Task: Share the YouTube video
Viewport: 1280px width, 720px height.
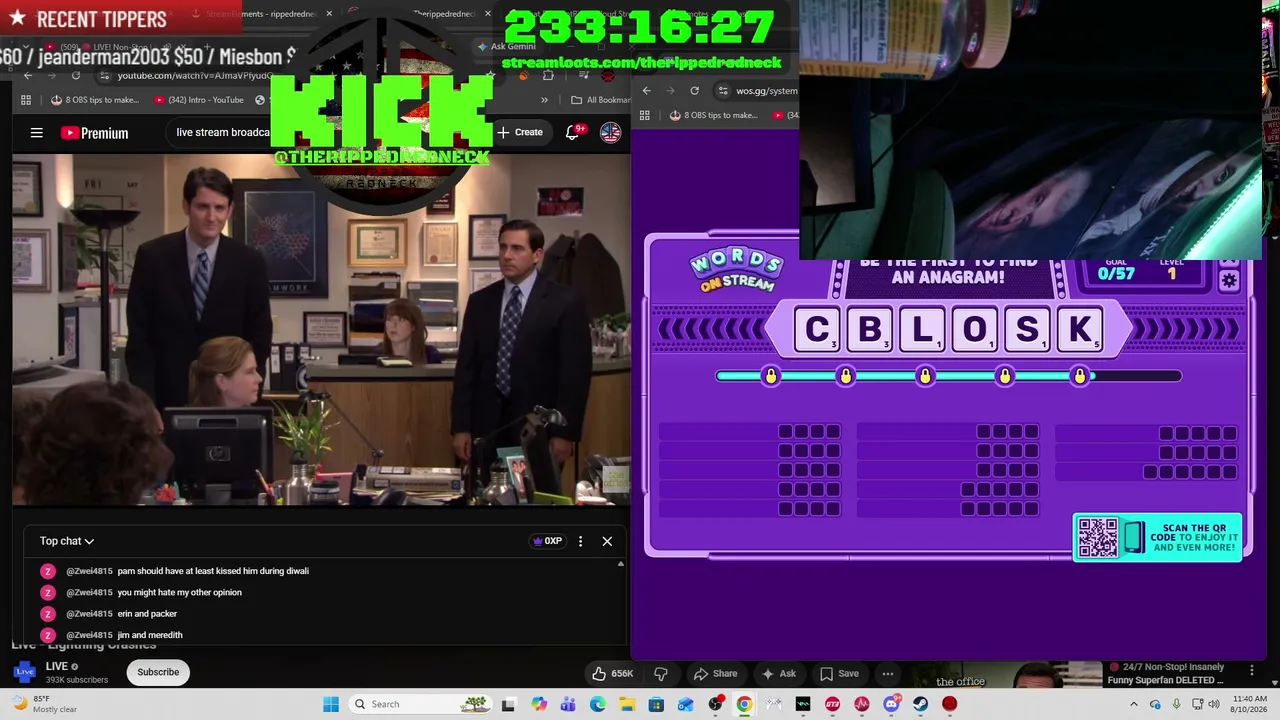Action: click(716, 673)
